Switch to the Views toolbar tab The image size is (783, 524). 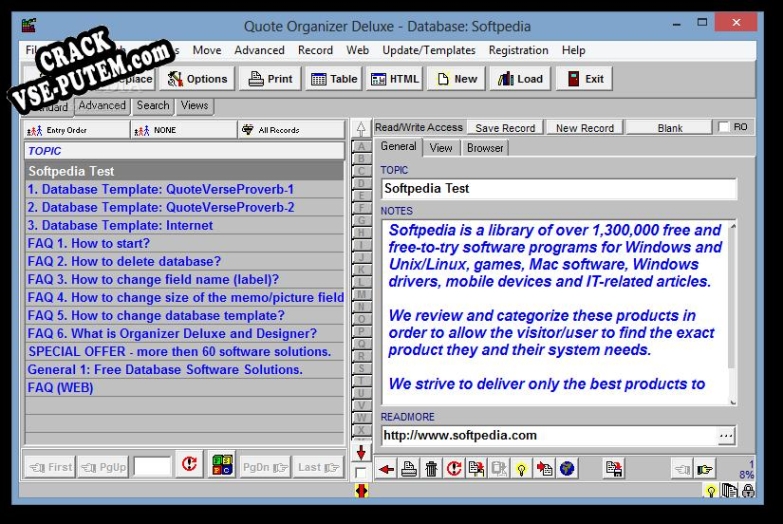[194, 105]
